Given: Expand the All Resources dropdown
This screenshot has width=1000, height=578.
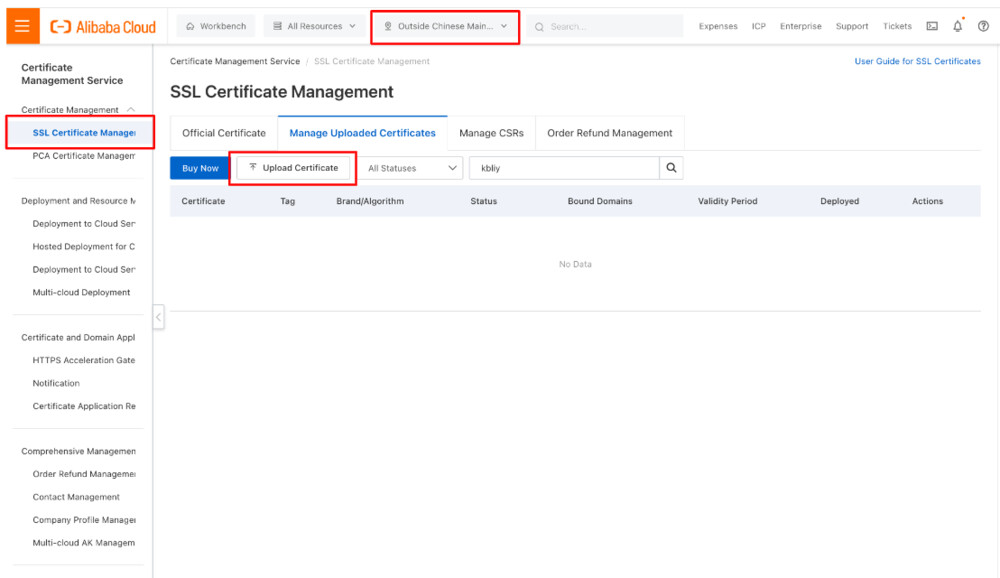Looking at the screenshot, I should pos(314,25).
